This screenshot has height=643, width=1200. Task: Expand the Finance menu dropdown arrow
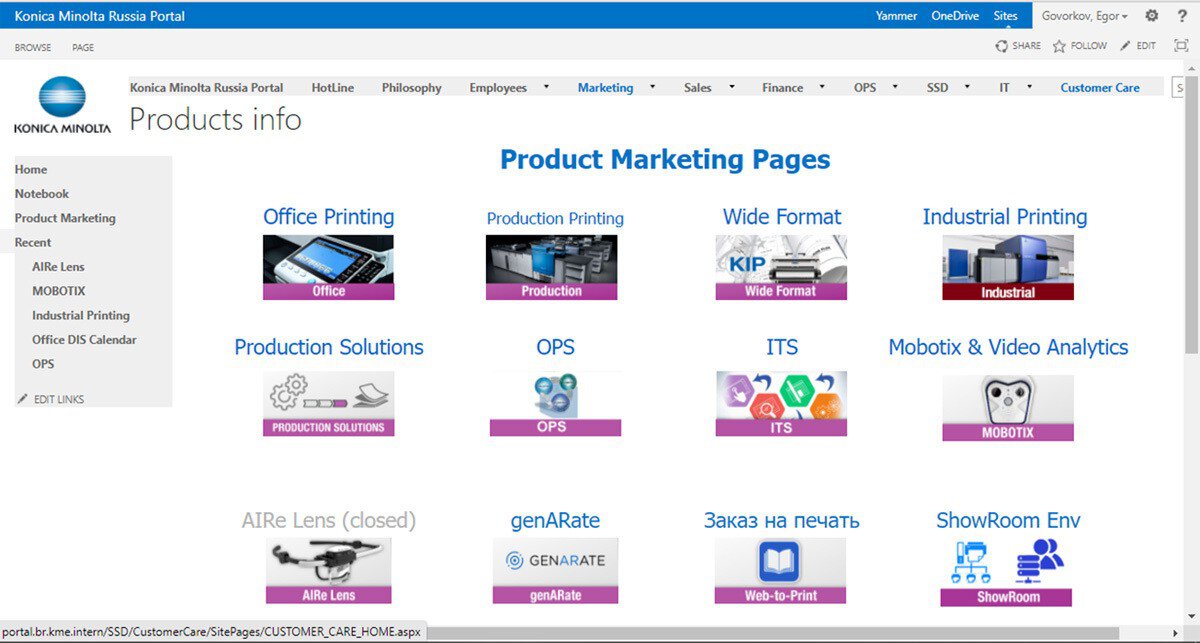tap(822, 87)
